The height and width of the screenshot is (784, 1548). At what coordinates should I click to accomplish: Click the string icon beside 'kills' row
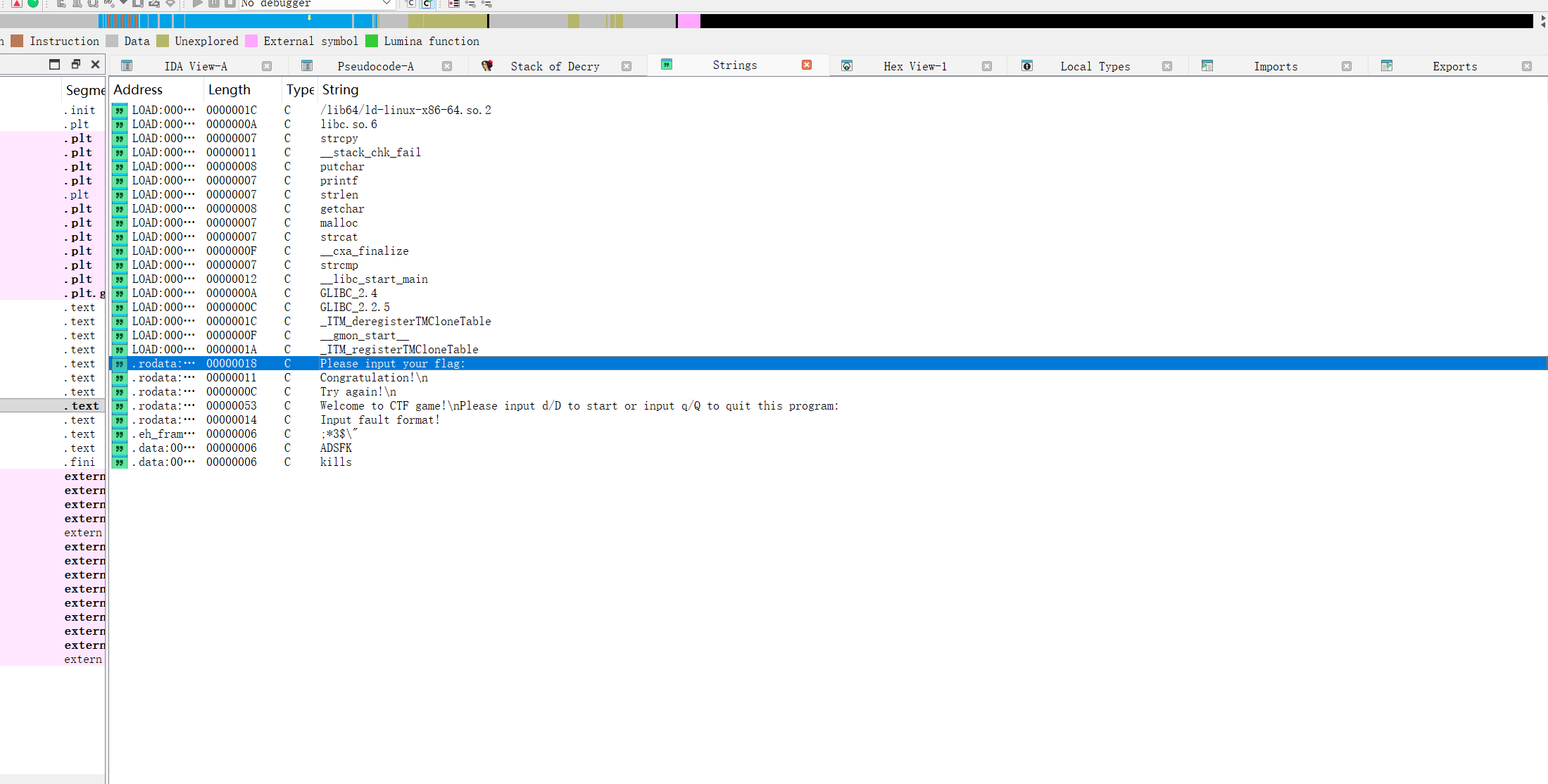tap(120, 462)
